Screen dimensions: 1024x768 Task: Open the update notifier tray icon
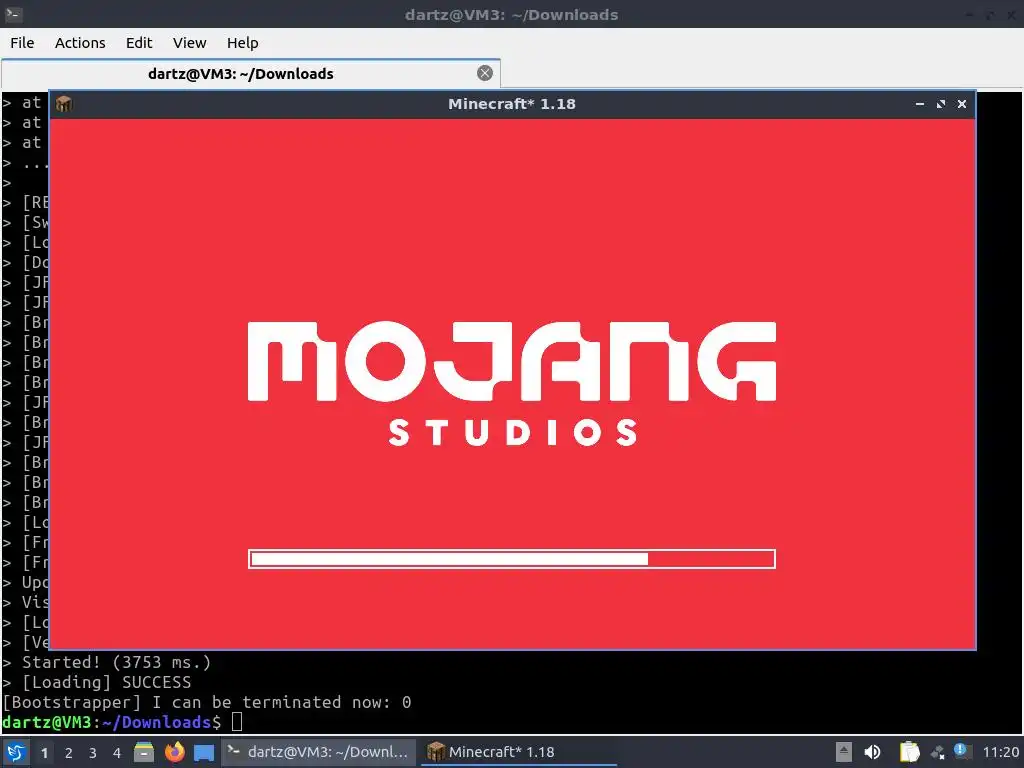(x=961, y=751)
